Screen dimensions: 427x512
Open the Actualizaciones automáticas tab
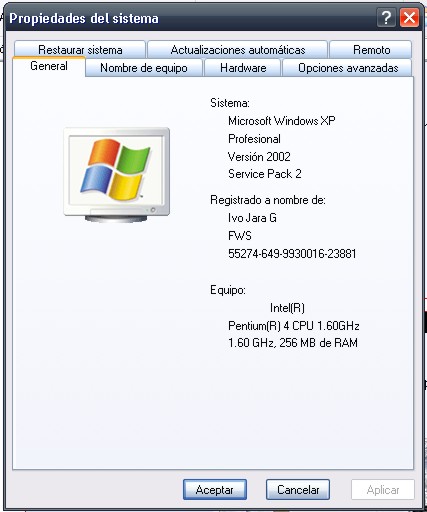[x=238, y=50]
